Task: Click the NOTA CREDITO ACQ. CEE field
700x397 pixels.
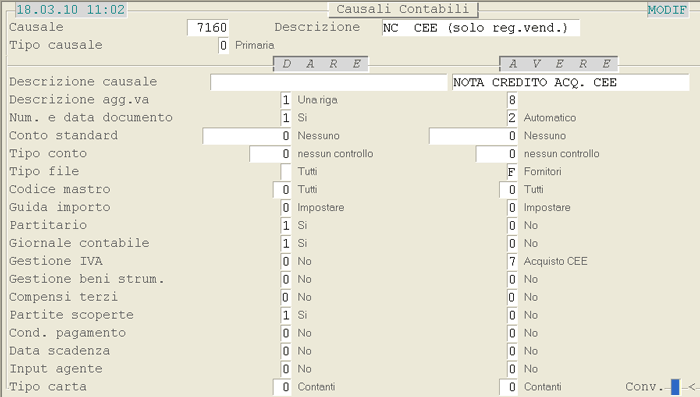Action: [x=571, y=82]
